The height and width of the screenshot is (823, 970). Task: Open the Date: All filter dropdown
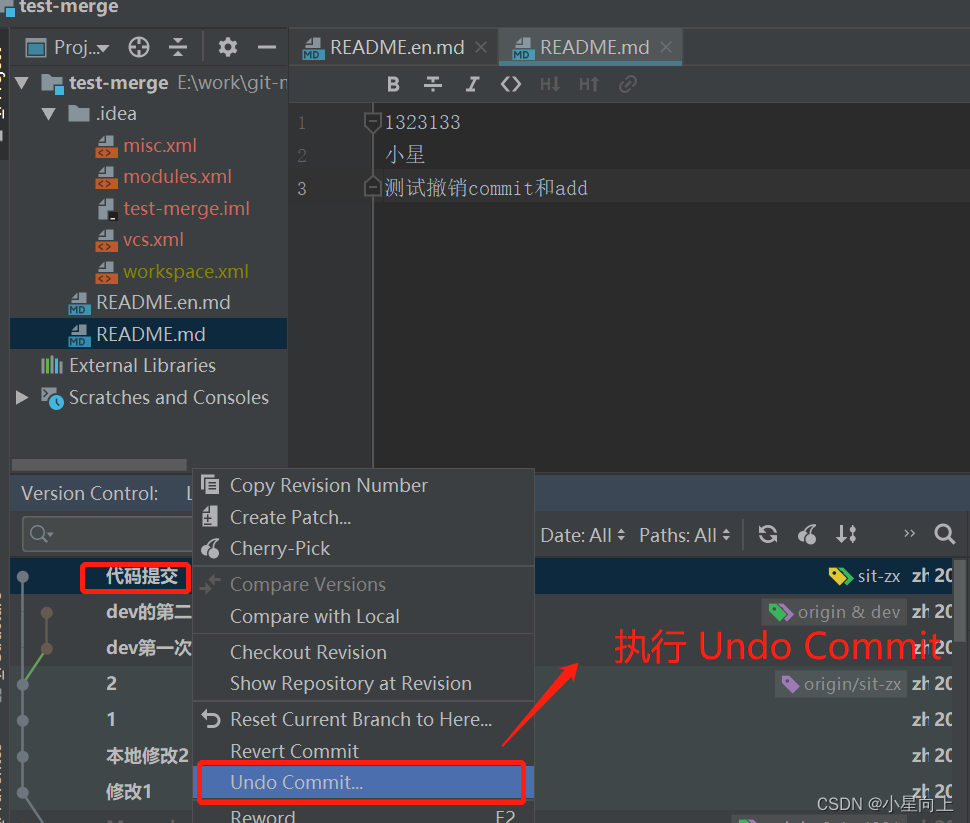582,535
